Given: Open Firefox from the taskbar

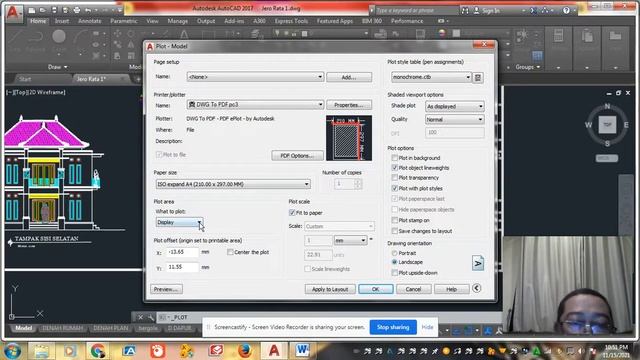Looking at the screenshot, I should [x=244, y=351].
